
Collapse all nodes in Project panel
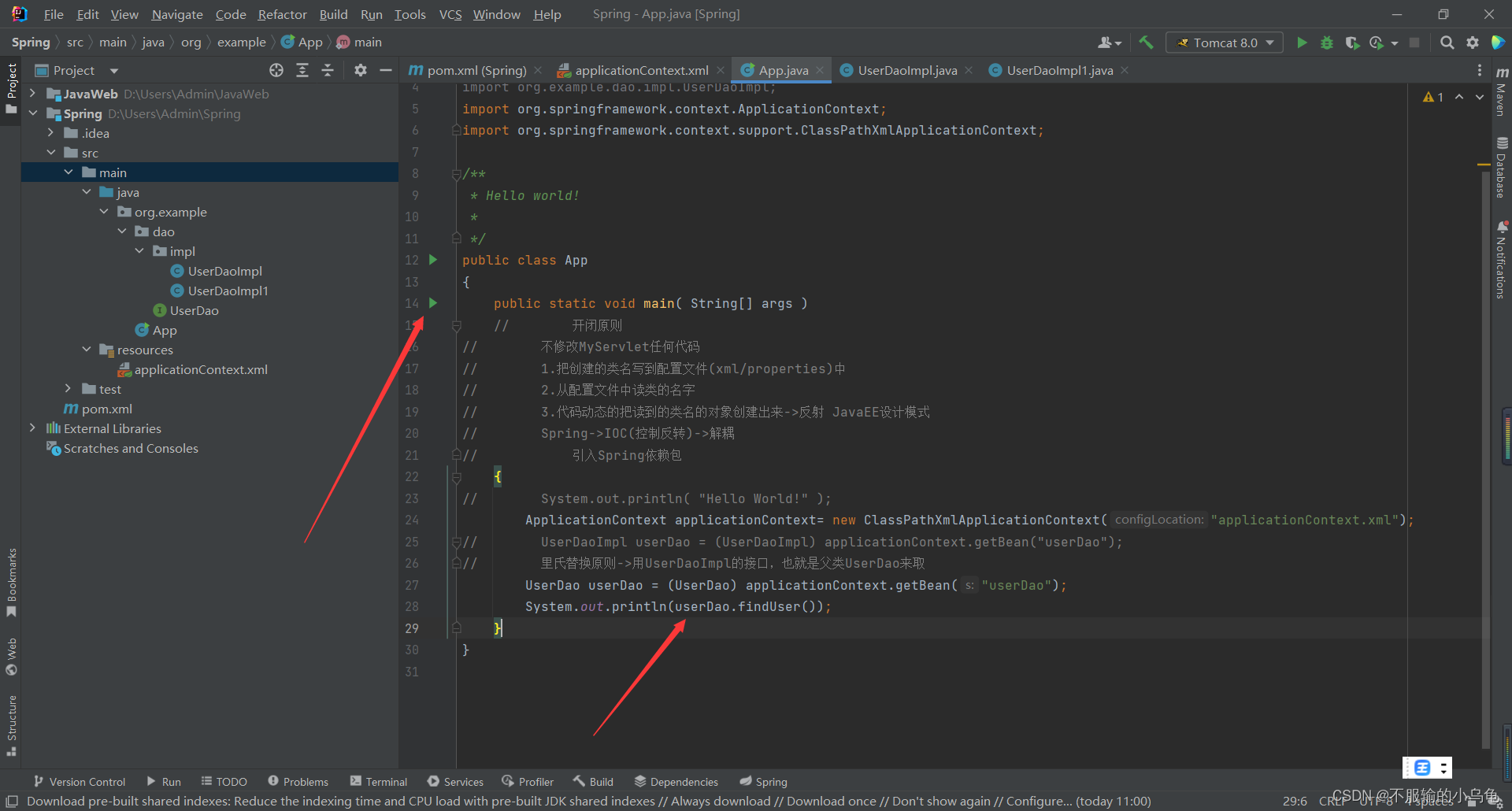click(x=328, y=70)
